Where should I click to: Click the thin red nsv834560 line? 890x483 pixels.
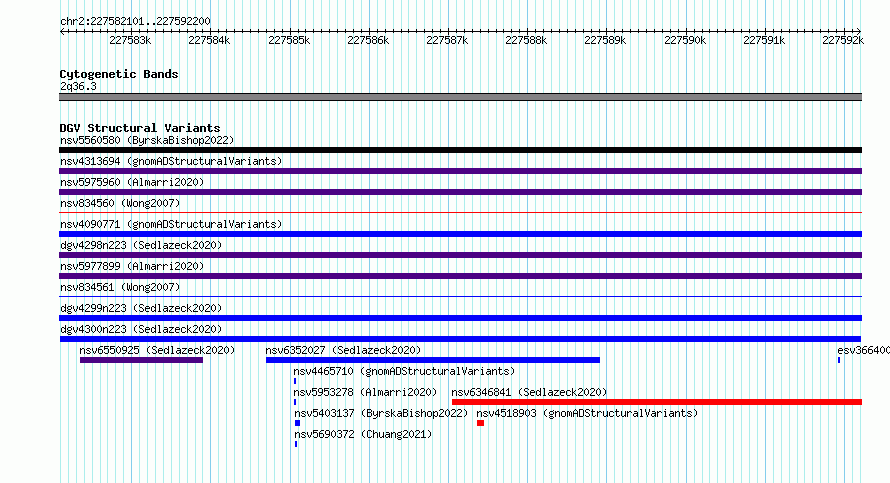[460, 213]
